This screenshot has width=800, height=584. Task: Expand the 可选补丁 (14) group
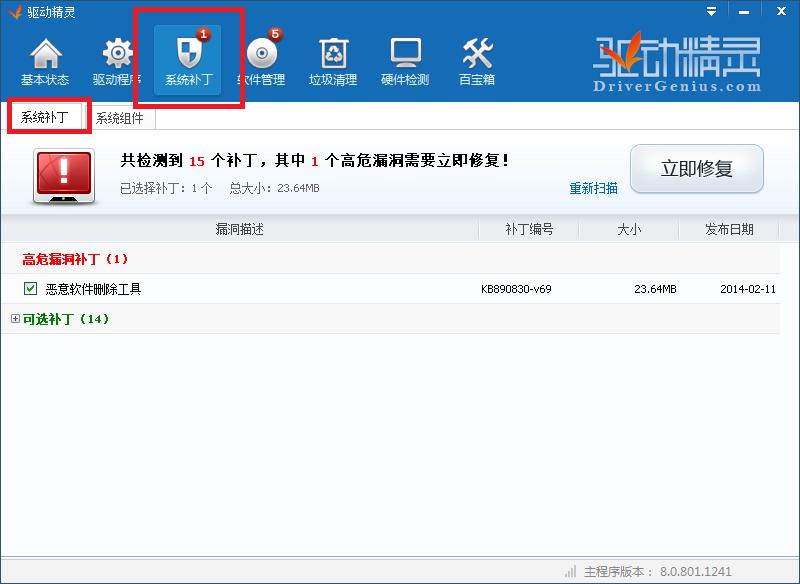pos(15,319)
